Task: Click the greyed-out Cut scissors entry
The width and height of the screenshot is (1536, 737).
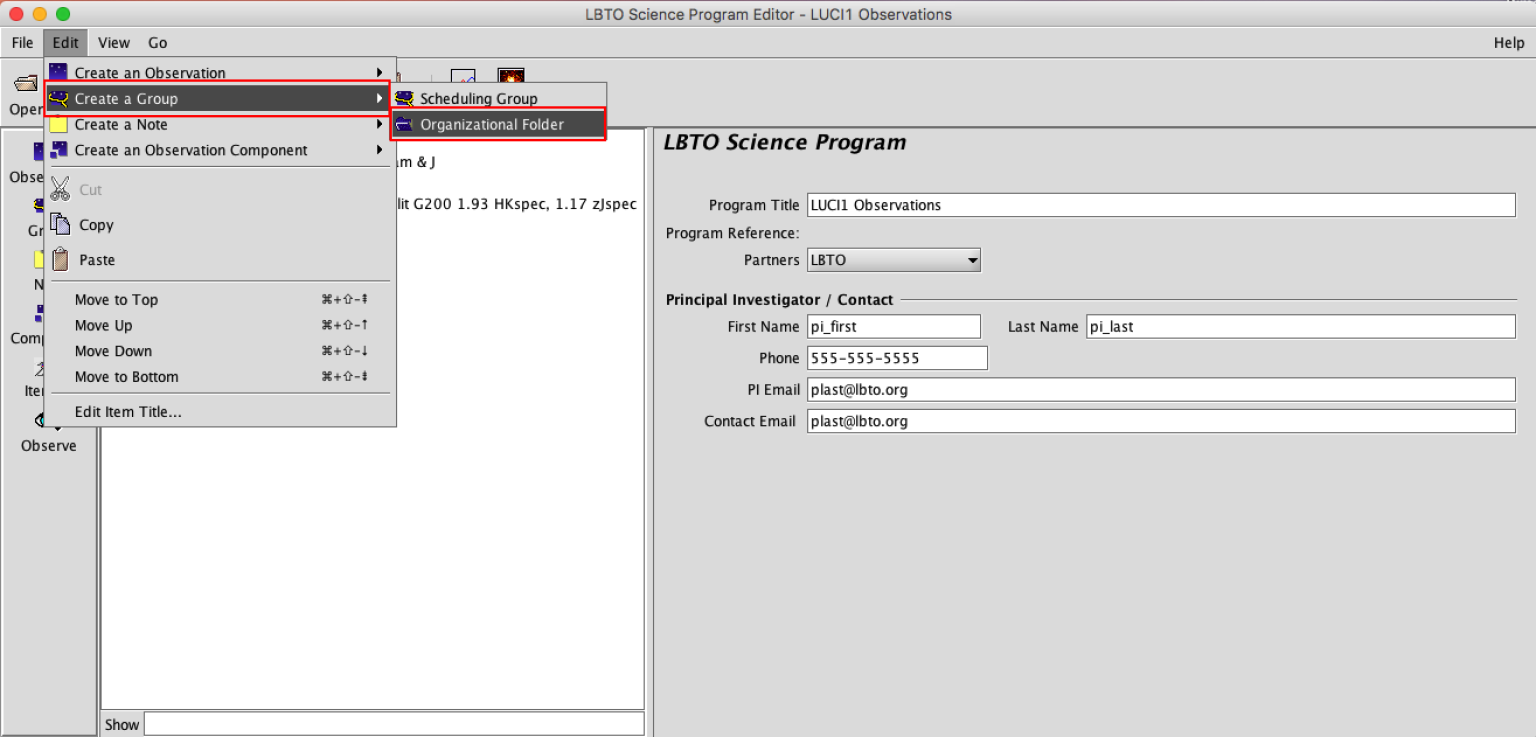Action: (219, 190)
